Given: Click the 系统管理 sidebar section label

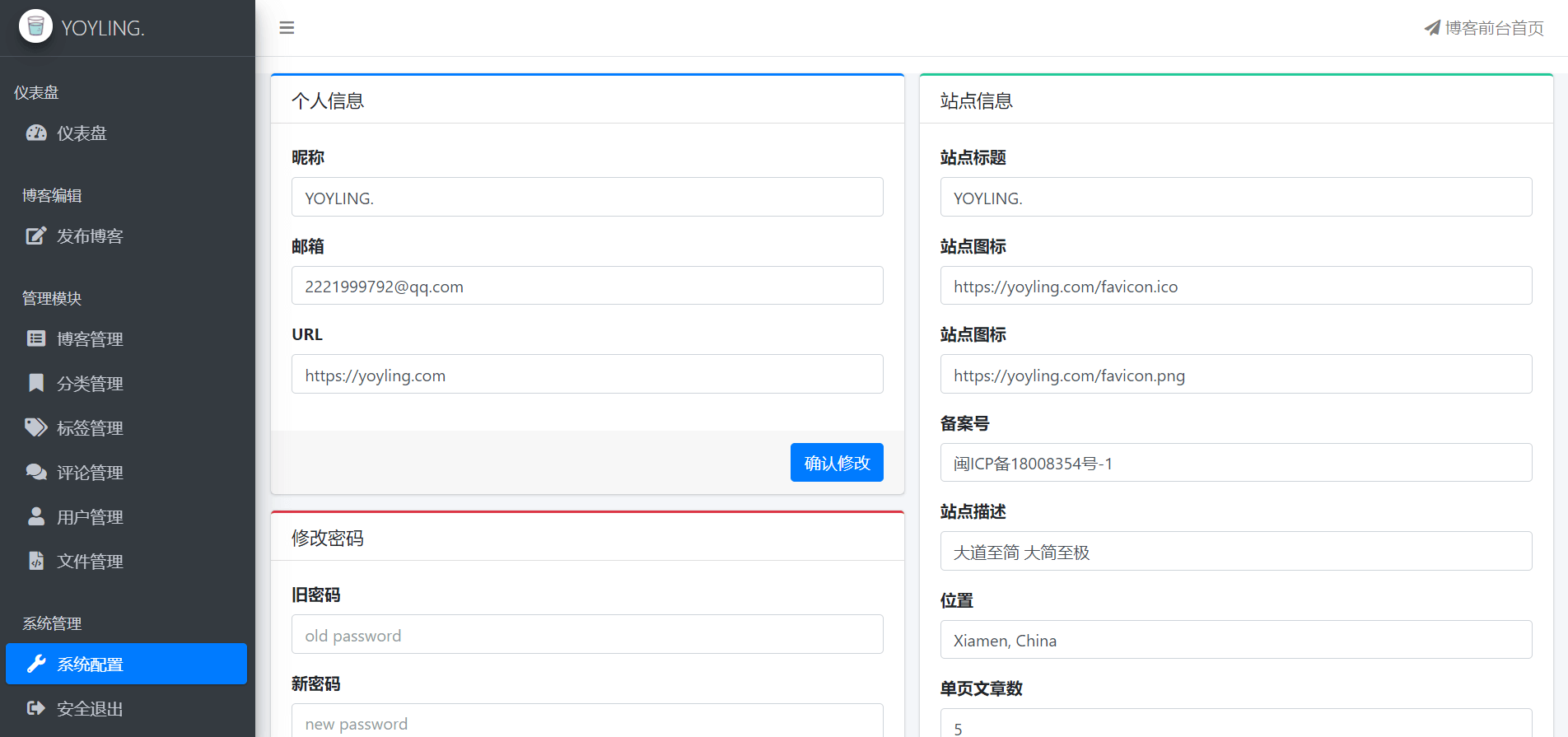Looking at the screenshot, I should click(x=52, y=623).
